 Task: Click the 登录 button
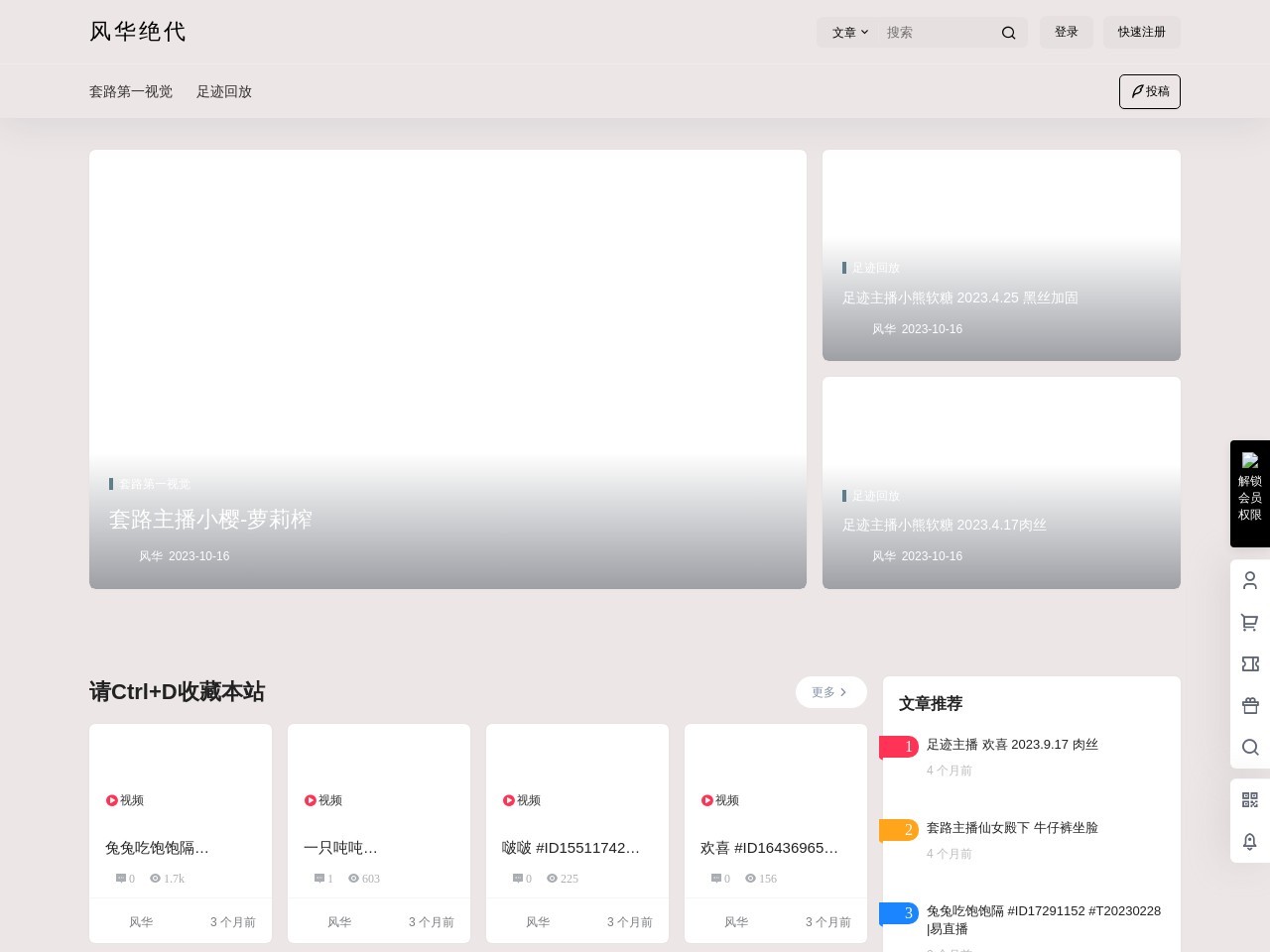coord(1066,32)
